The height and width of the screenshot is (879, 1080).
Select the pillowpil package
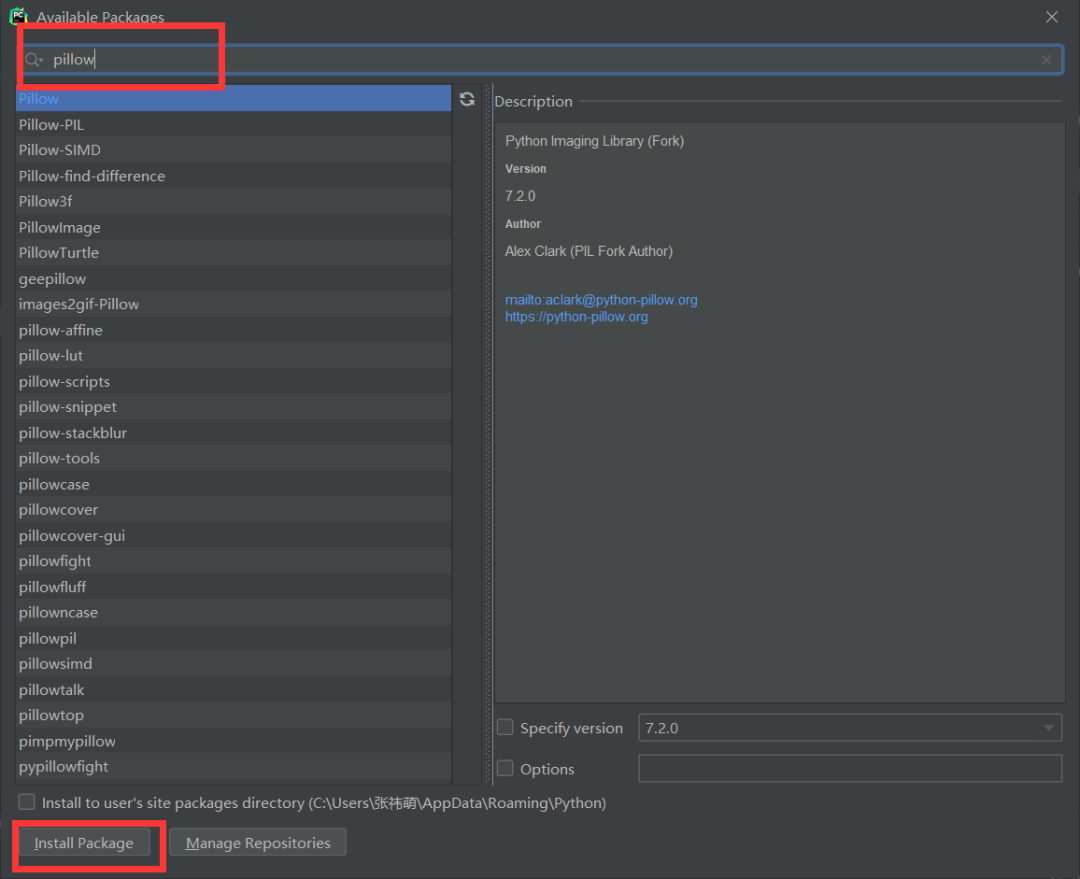pyautogui.click(x=233, y=639)
